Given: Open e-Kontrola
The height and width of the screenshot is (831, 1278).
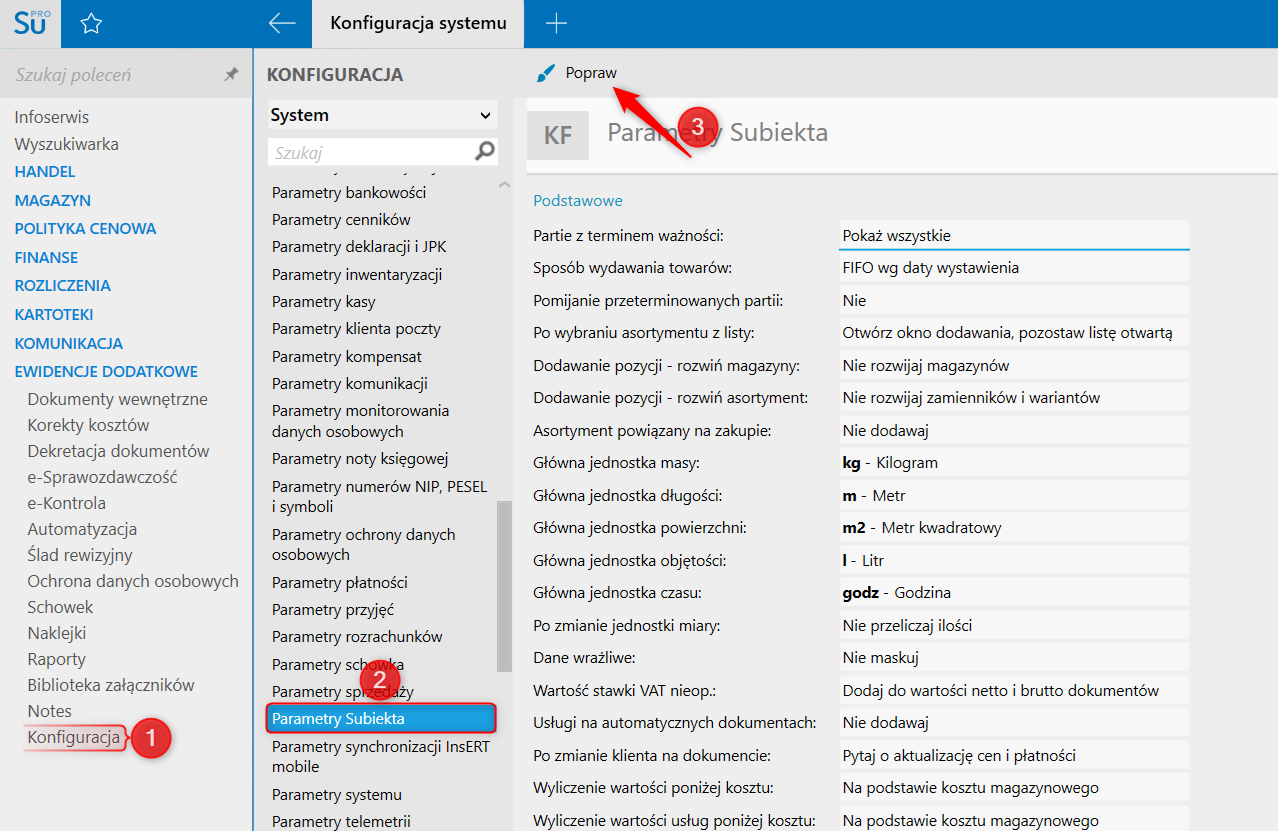Looking at the screenshot, I should (66, 503).
